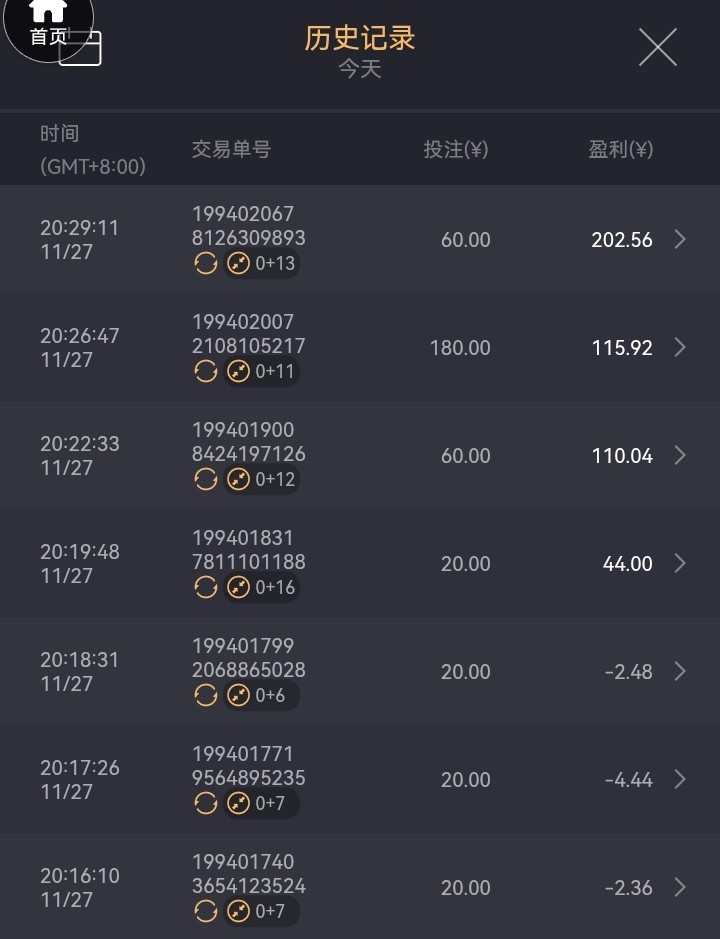Click the 投注(¥) column header
720x939 pixels.
tap(455, 150)
